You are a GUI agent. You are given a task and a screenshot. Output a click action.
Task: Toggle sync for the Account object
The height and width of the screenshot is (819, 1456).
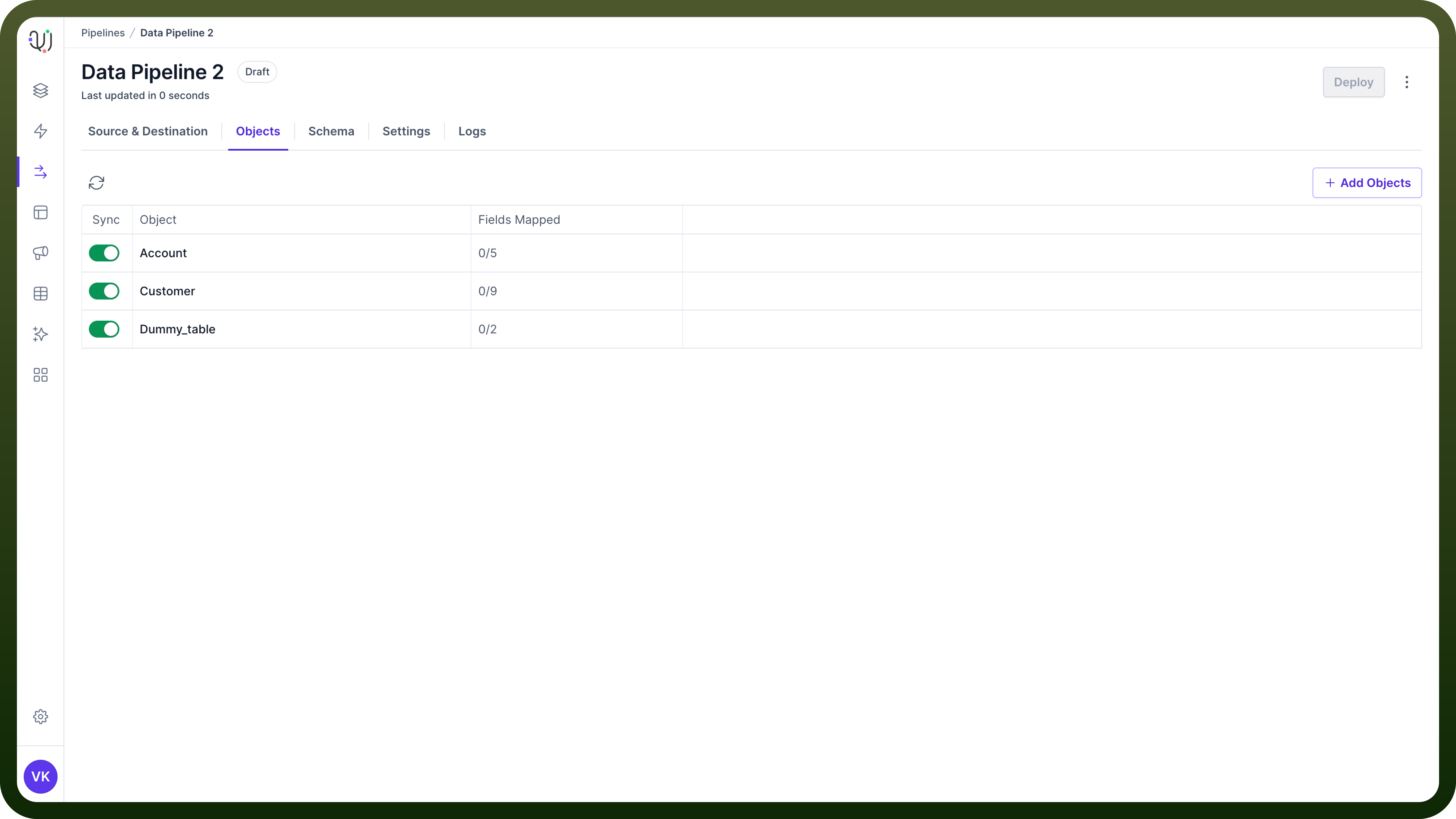pyautogui.click(x=104, y=253)
